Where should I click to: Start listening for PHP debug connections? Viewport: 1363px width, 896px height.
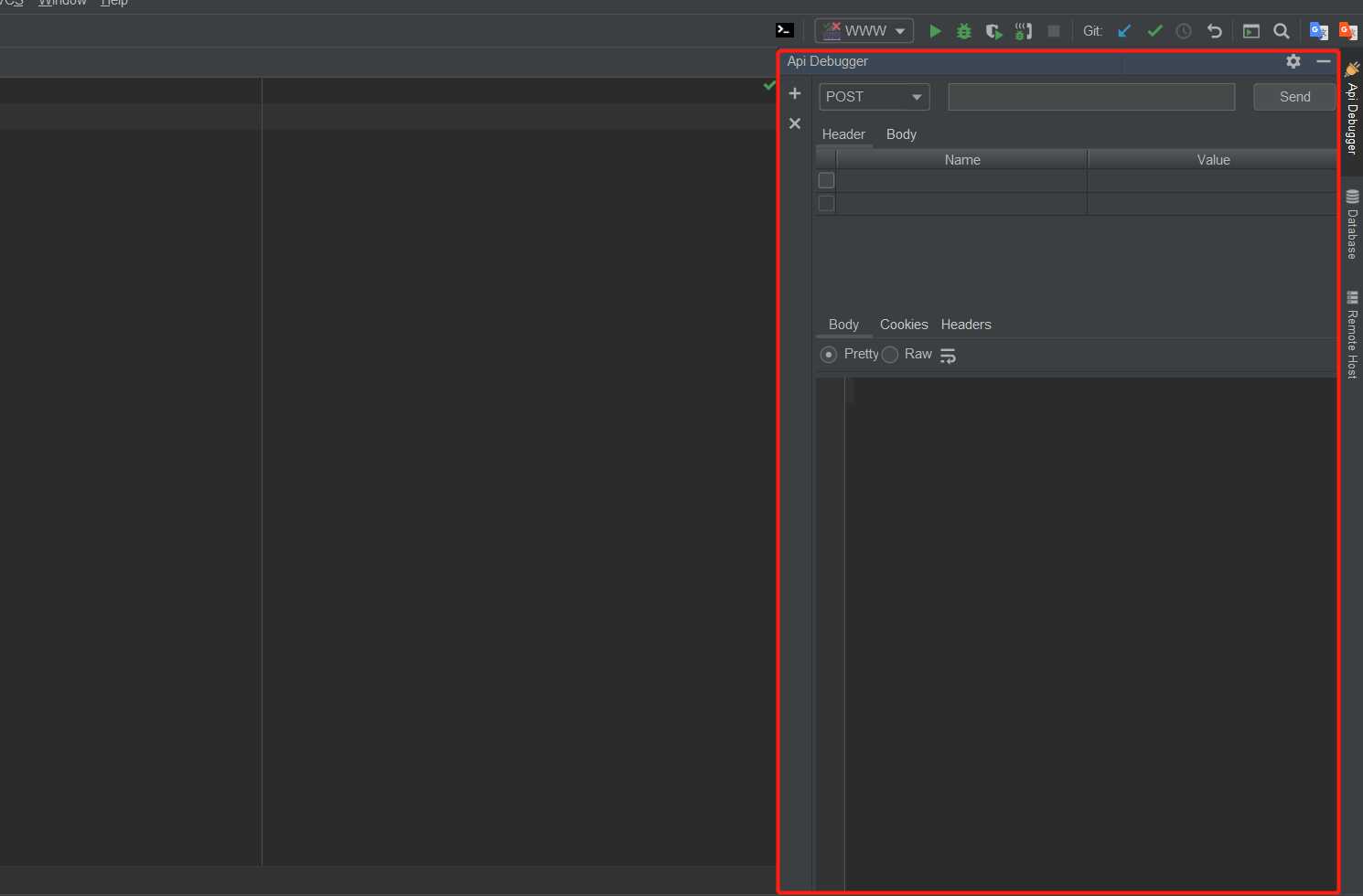coord(1024,31)
